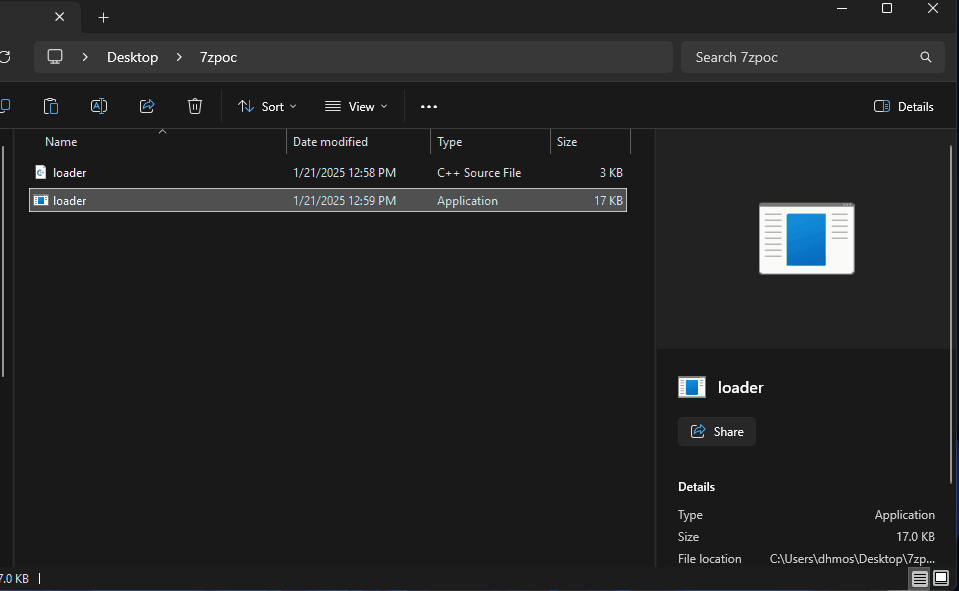Screen dimensions: 959x591
Task: Click the search magnifier icon
Action: [925, 57]
